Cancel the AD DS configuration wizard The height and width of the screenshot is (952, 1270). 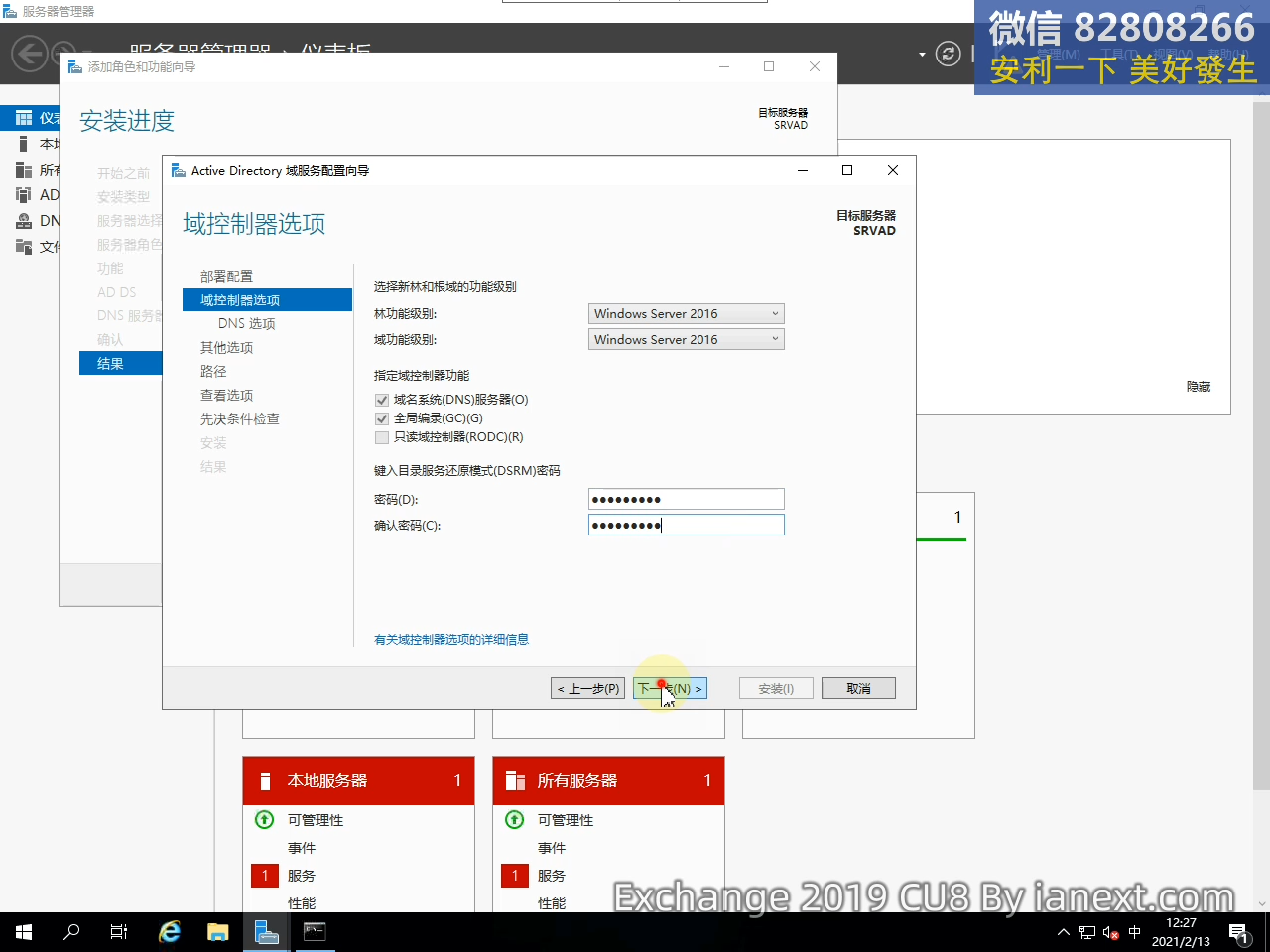(858, 689)
